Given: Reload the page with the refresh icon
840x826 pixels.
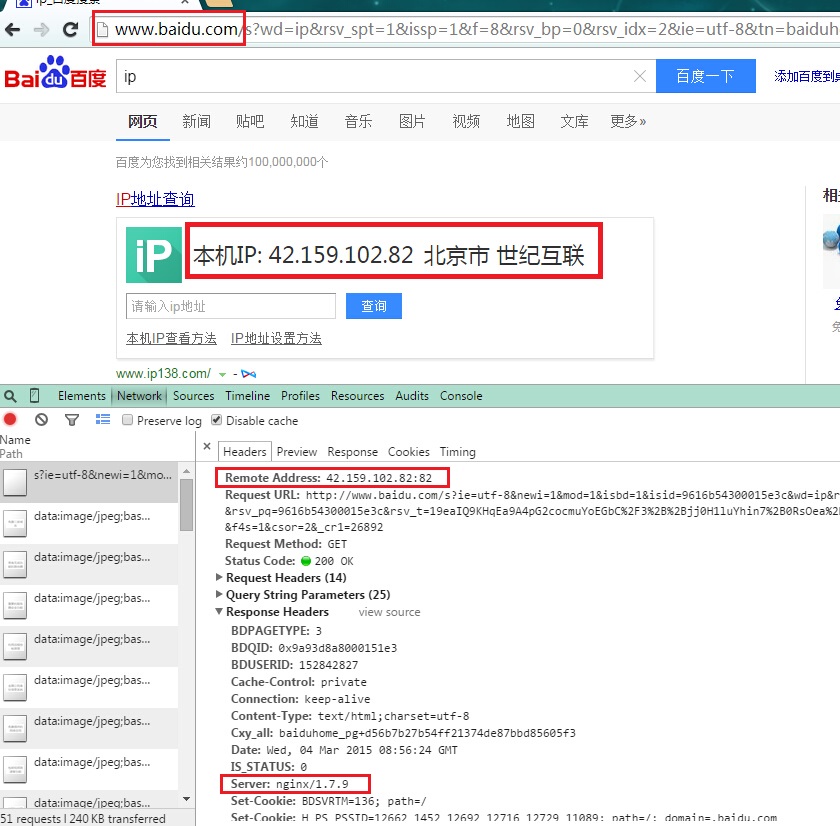Looking at the screenshot, I should (70, 29).
